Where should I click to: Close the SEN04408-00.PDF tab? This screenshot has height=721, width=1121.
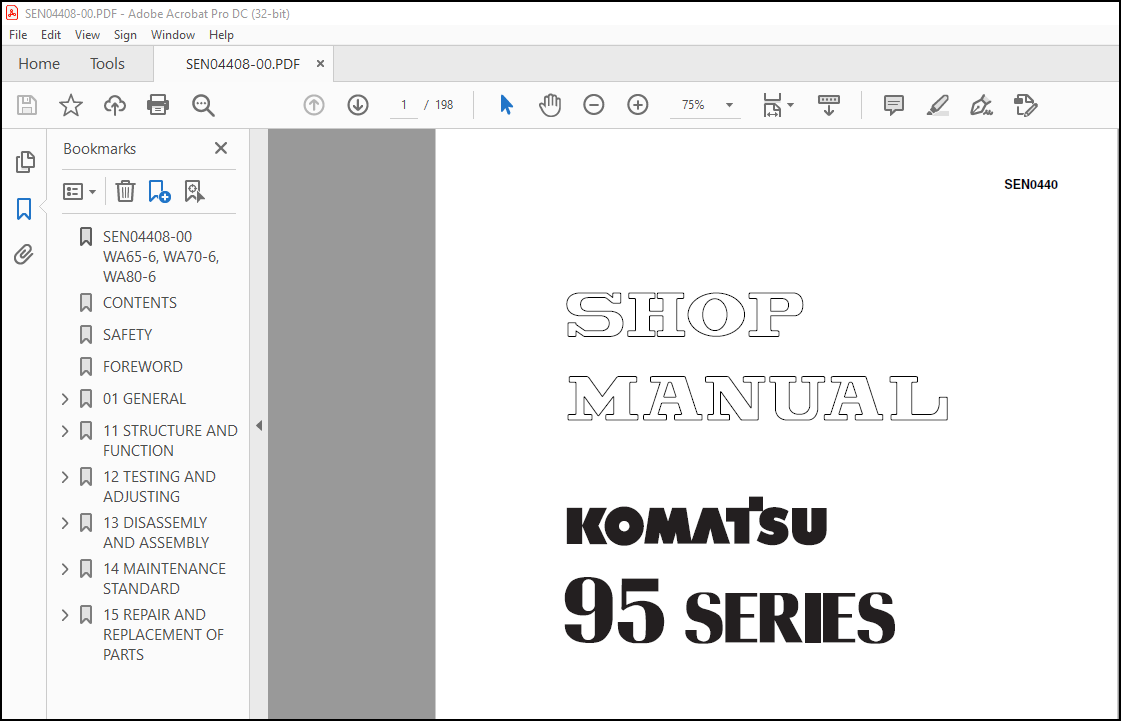point(320,64)
